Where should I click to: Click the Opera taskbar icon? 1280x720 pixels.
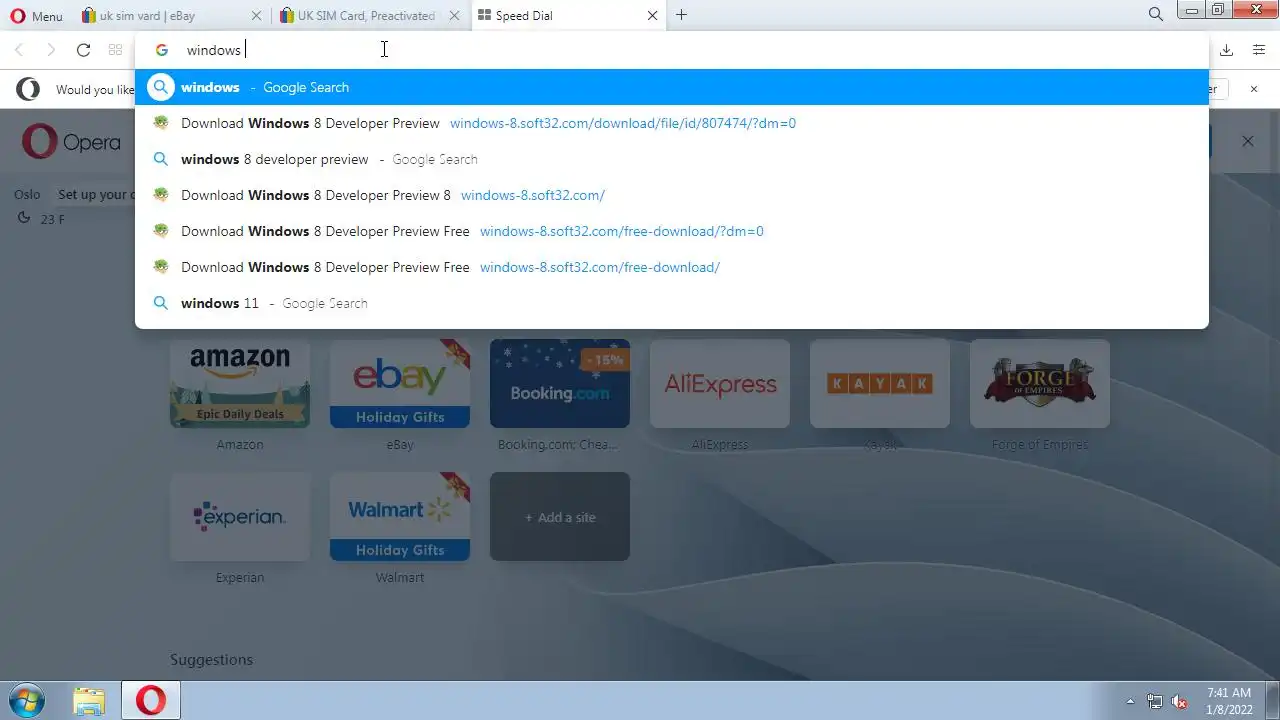point(151,700)
